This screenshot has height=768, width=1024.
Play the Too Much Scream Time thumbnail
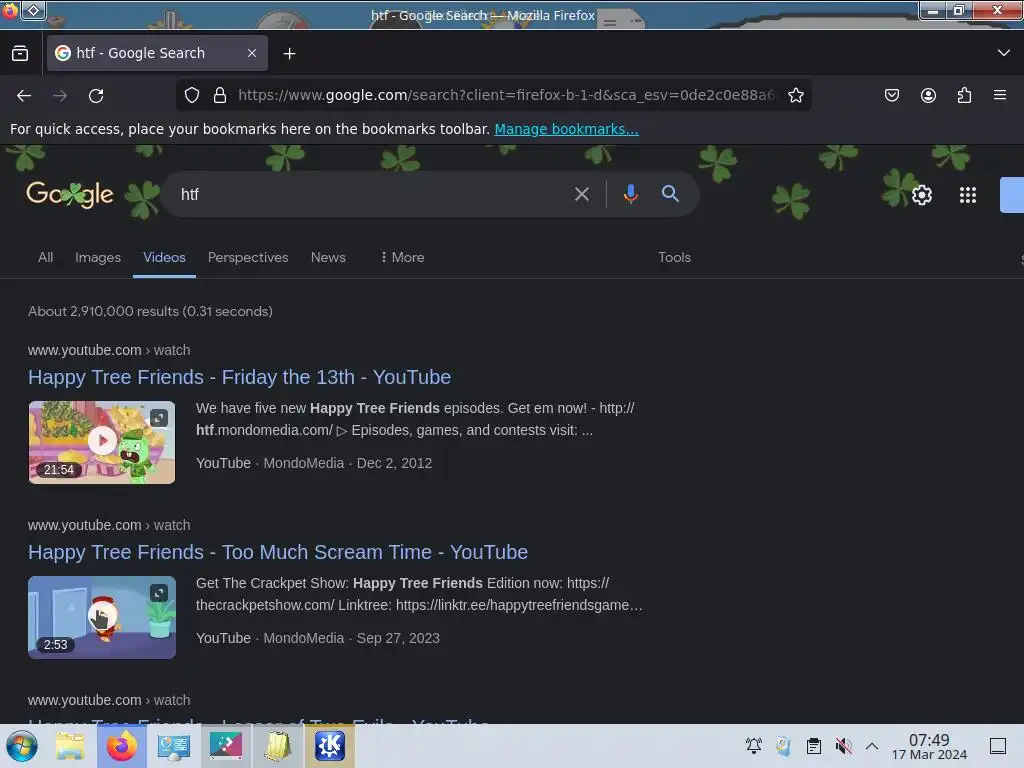(102, 616)
